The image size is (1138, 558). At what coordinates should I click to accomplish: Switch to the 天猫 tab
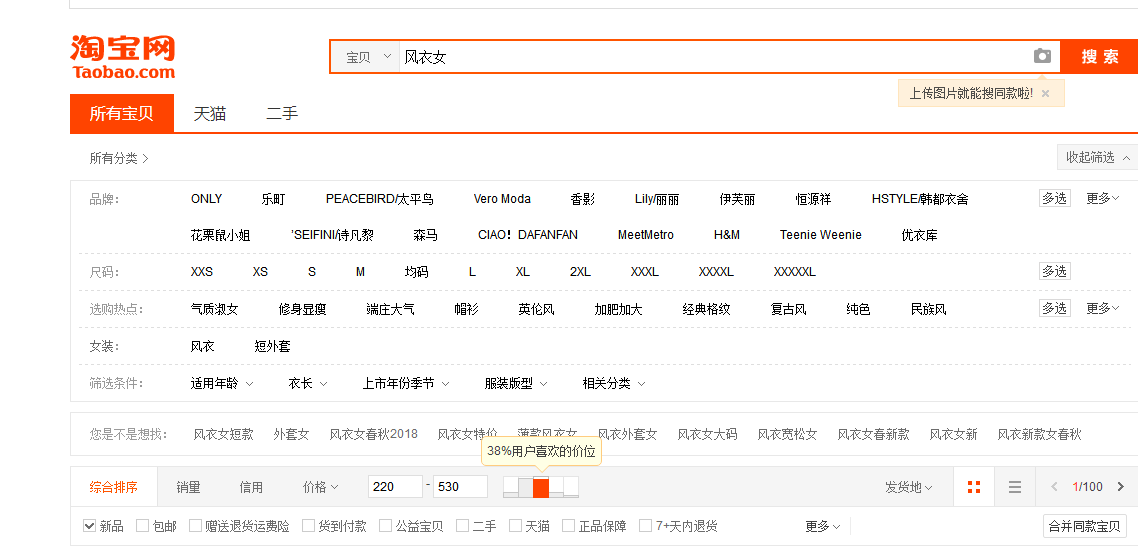click(210, 114)
